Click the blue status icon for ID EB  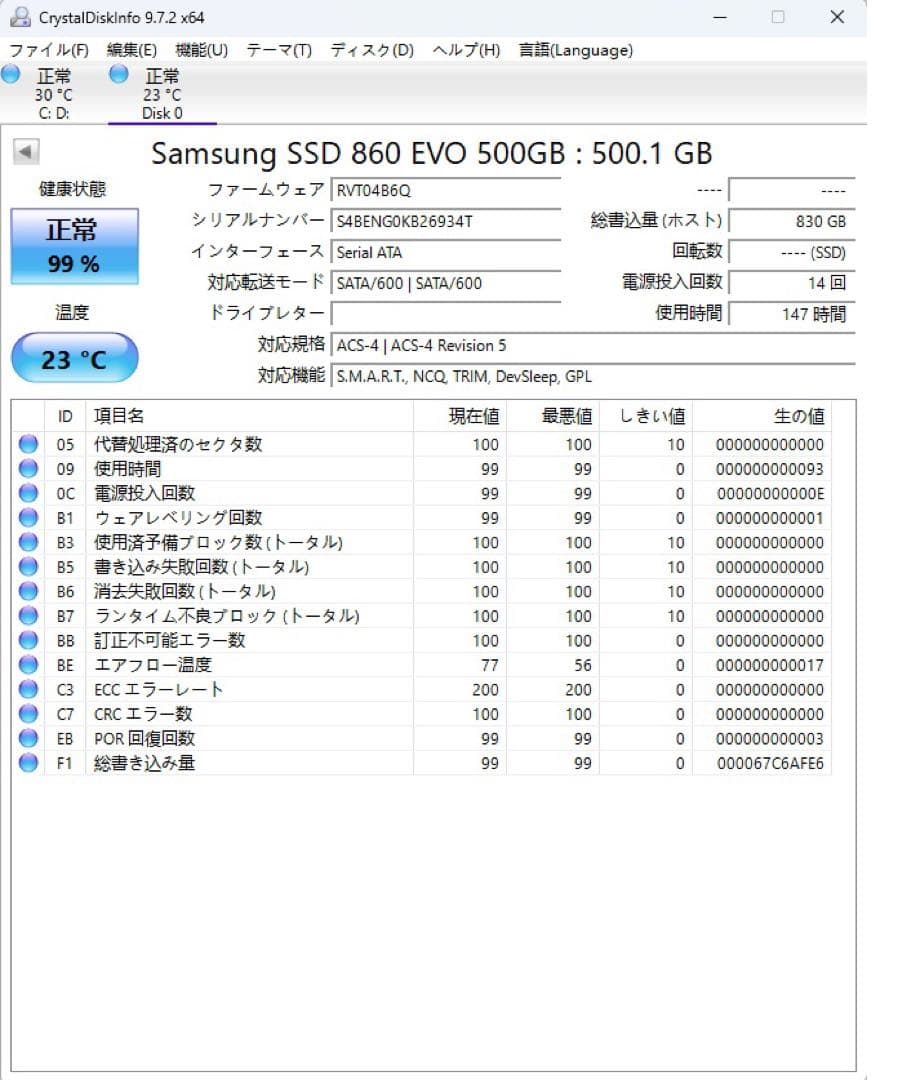click(x=28, y=738)
